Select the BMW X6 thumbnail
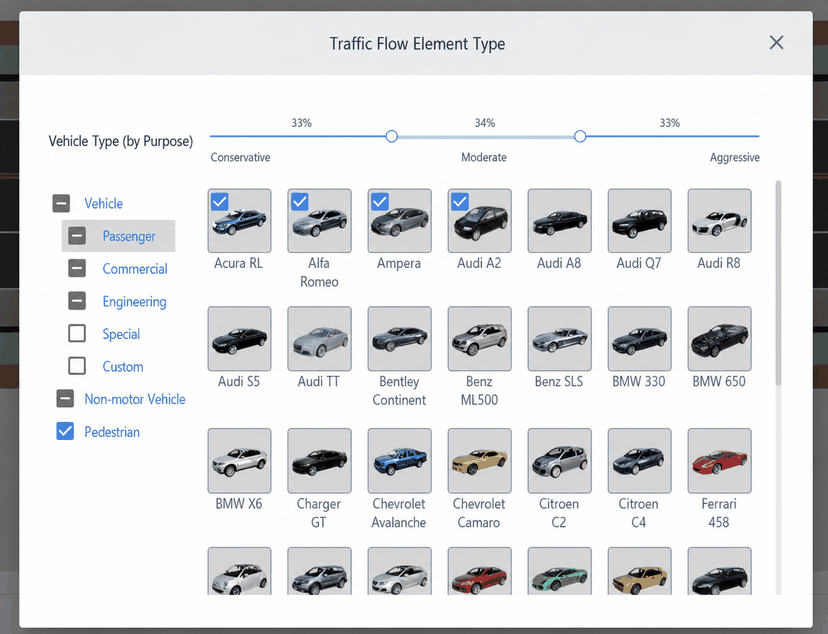Image resolution: width=828 pixels, height=634 pixels. (x=239, y=460)
